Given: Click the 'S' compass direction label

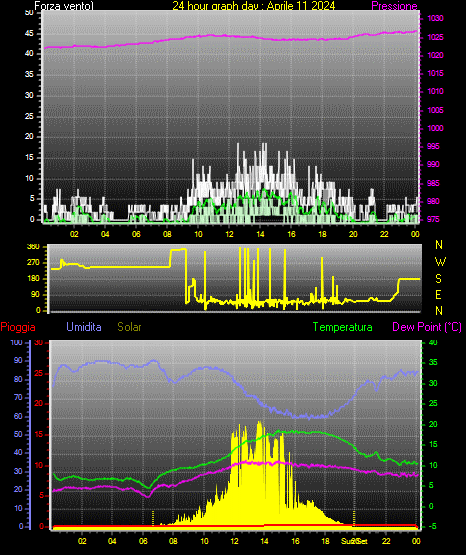Looking at the screenshot, I should 438,279.
